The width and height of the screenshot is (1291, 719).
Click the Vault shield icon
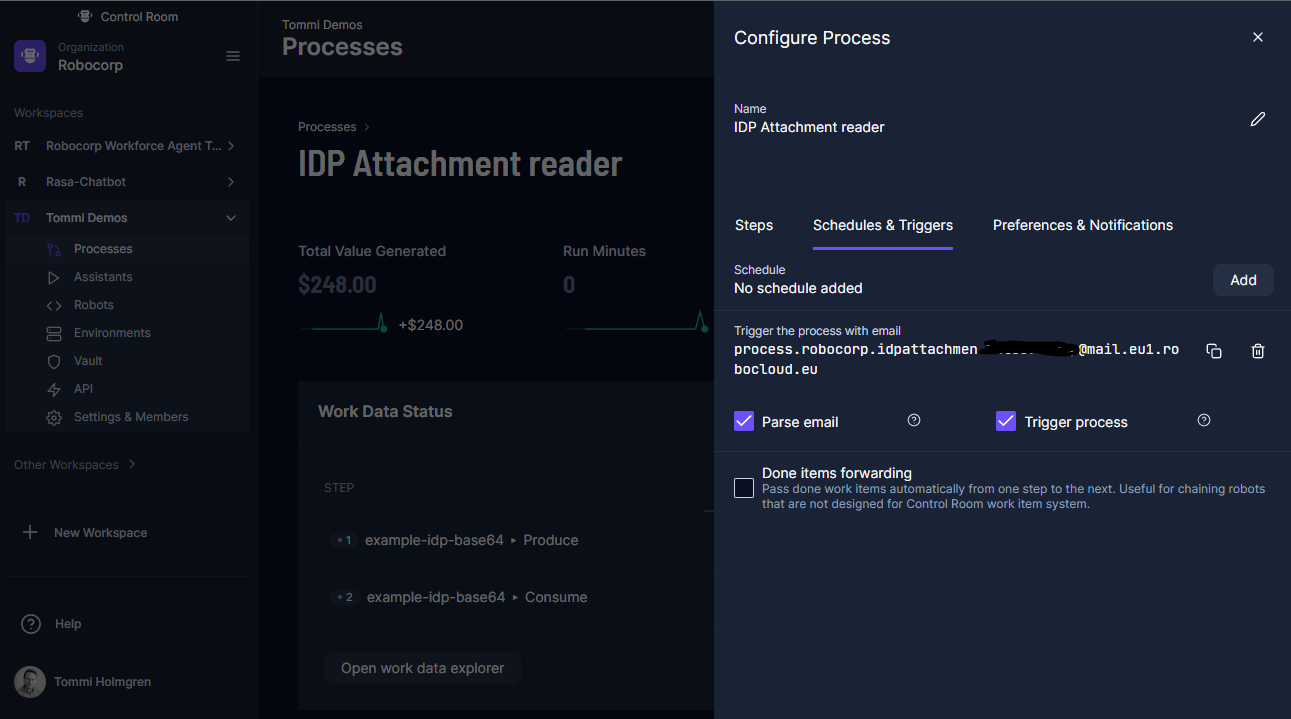(x=54, y=361)
